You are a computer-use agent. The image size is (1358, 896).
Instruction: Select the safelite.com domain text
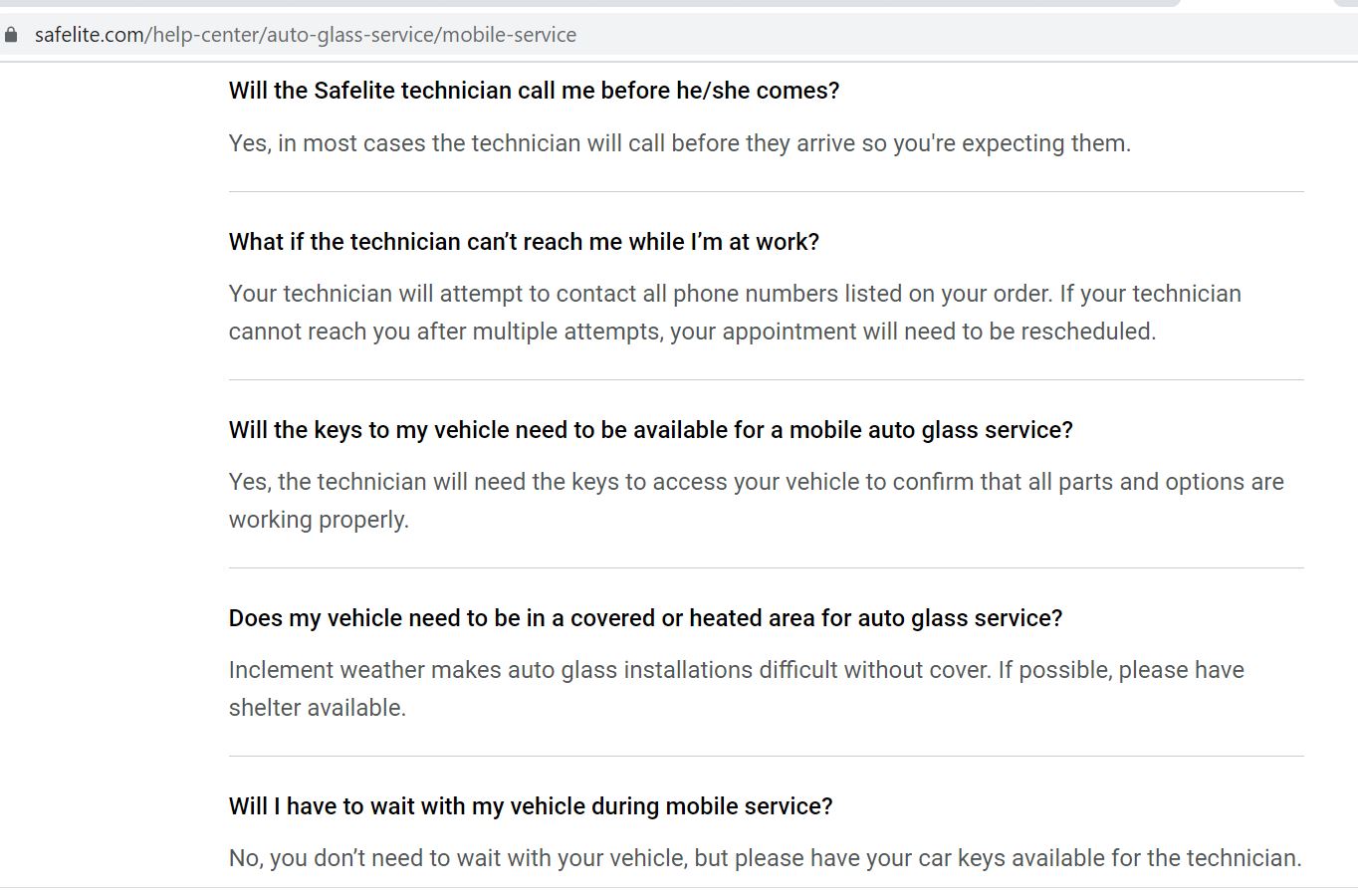[x=90, y=34]
